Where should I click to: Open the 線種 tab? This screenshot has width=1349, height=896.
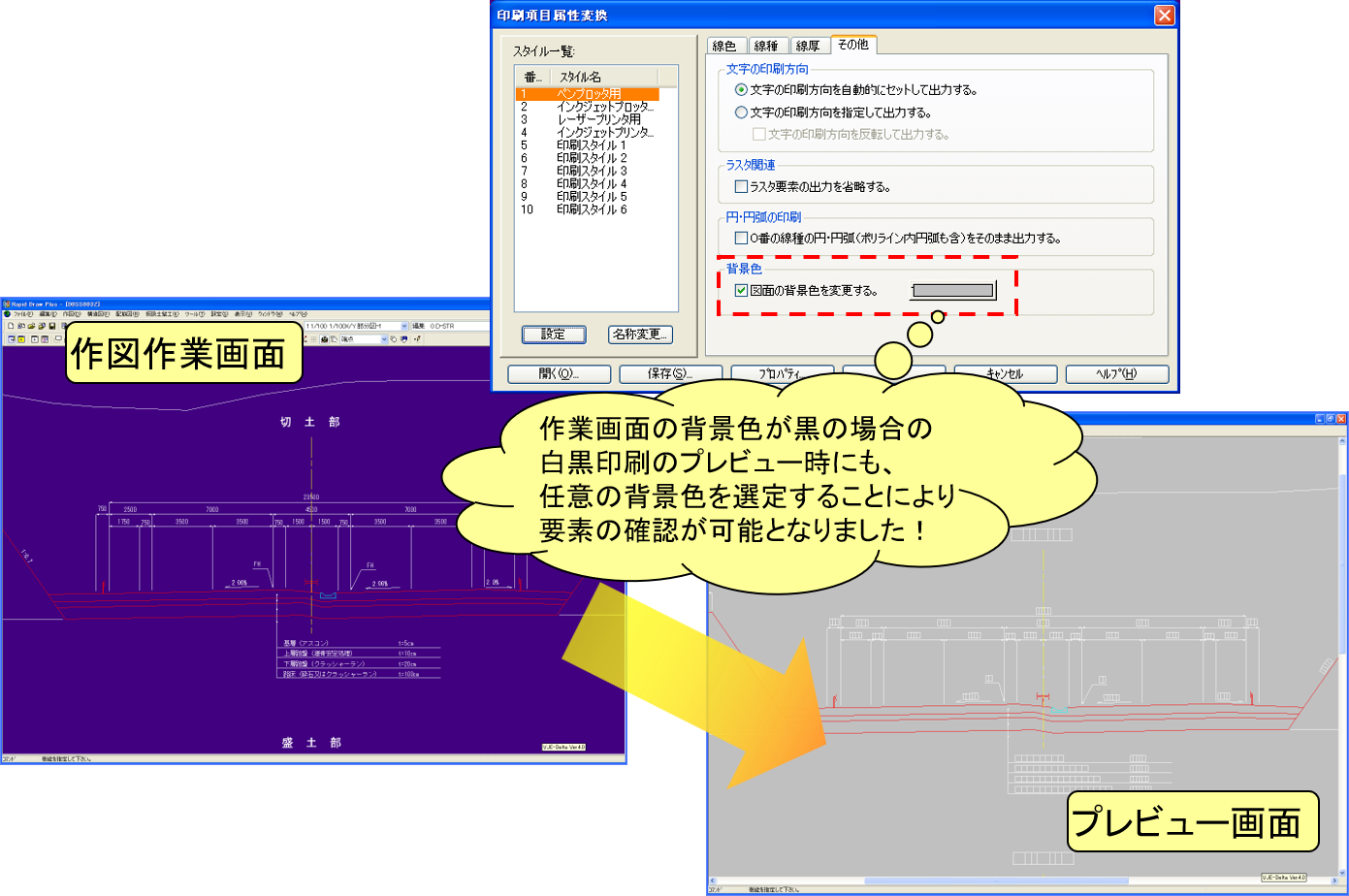[x=766, y=46]
